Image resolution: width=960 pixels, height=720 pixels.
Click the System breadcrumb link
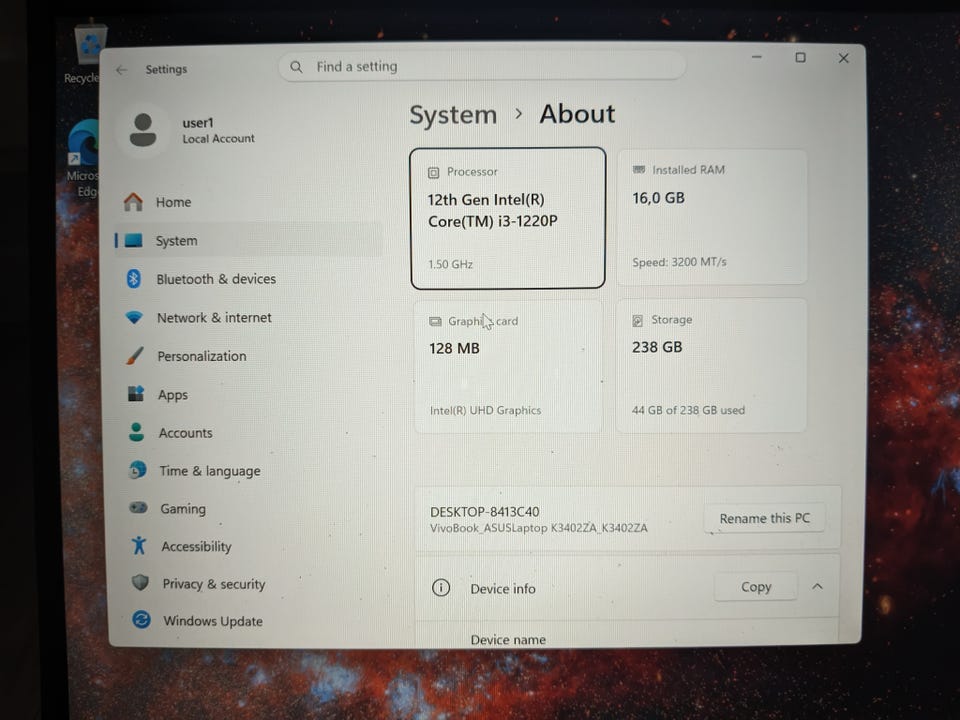coord(453,115)
